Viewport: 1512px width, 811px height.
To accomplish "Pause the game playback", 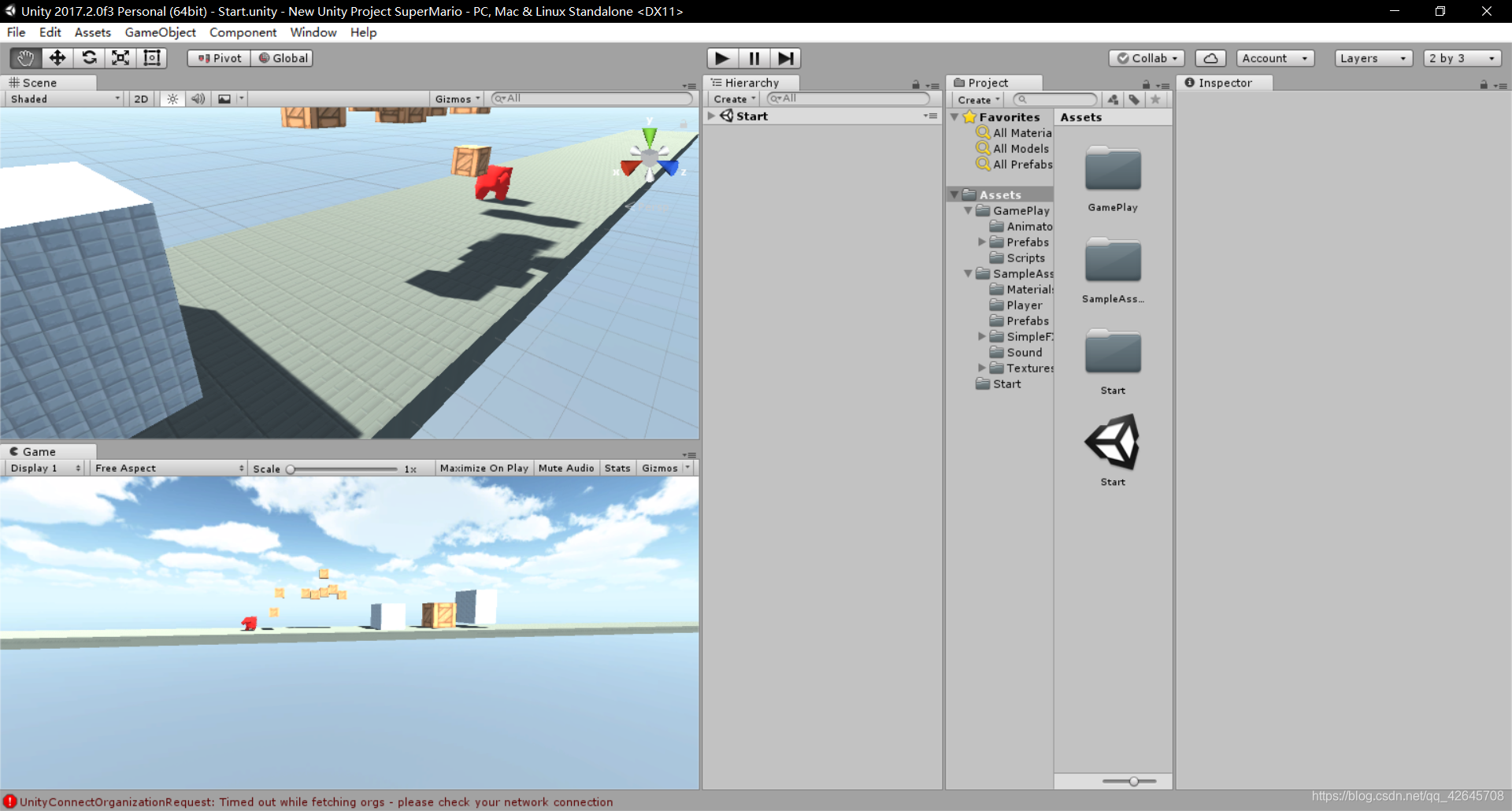I will coord(754,58).
